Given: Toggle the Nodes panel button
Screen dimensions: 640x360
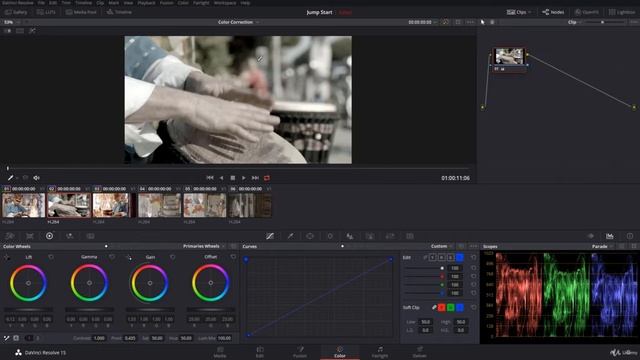Looking at the screenshot, I should (553, 12).
